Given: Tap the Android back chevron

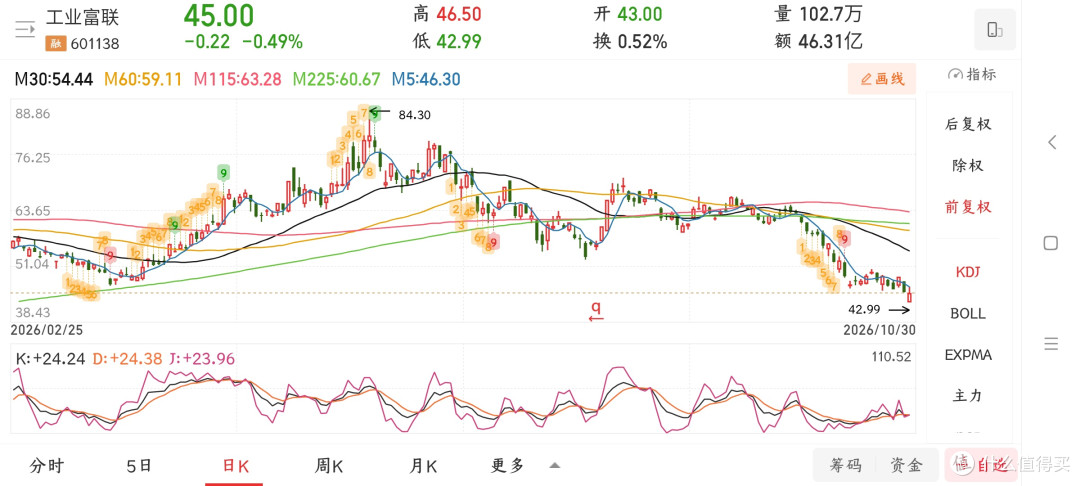Looking at the screenshot, I should pos(1051,142).
